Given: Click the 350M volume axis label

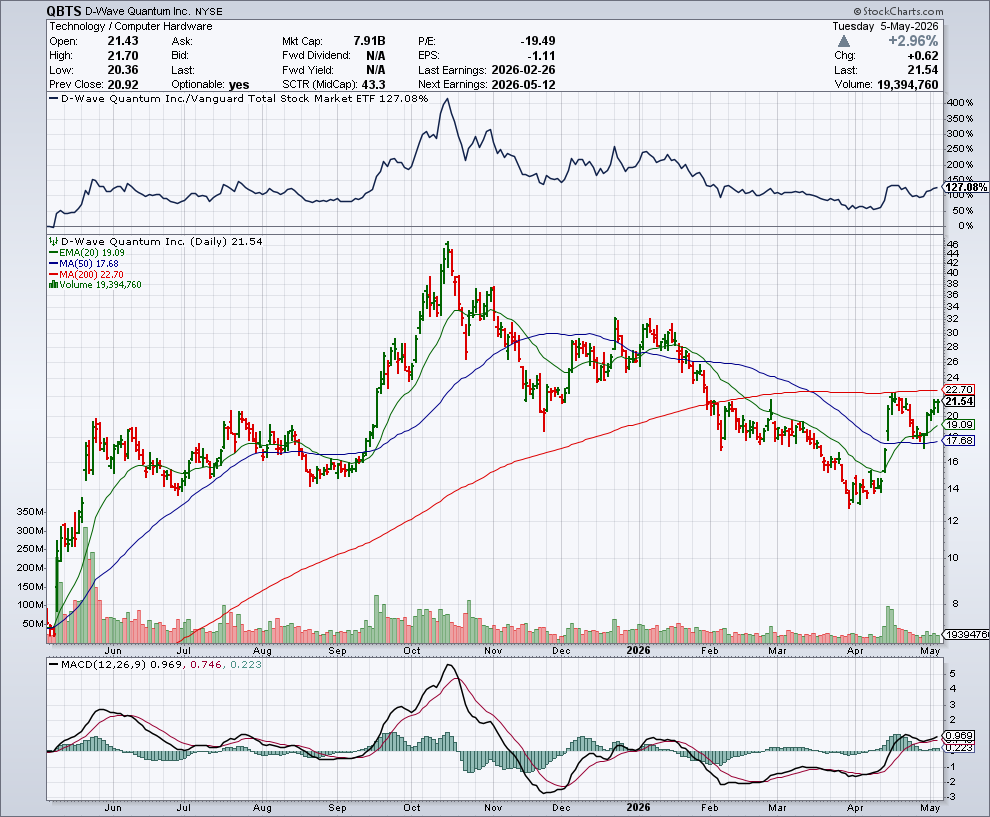Looking at the screenshot, I should pos(30,511).
